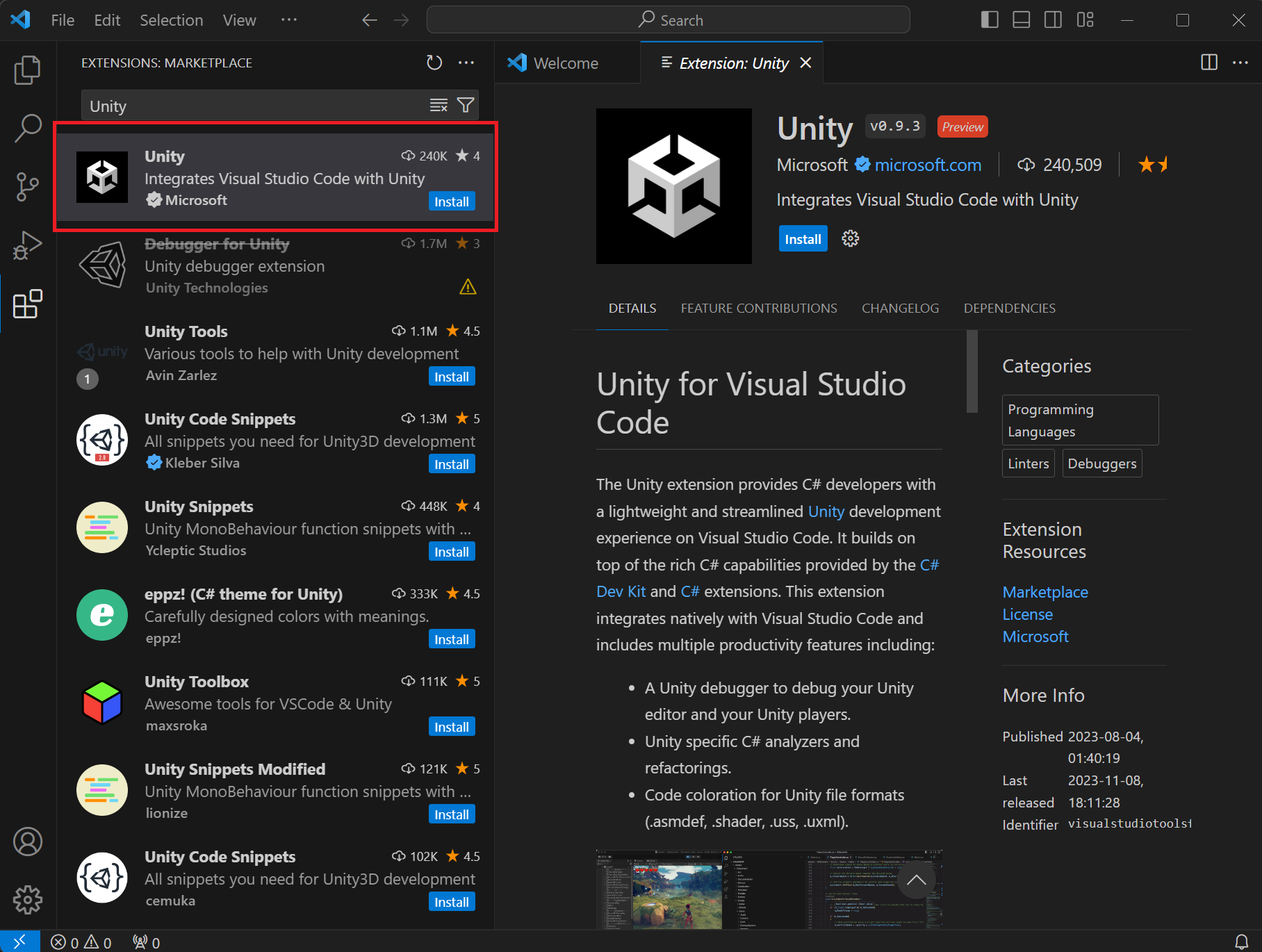Image resolution: width=1262 pixels, height=952 pixels.
Task: Toggle the Primary Side Bar
Action: pyautogui.click(x=989, y=19)
